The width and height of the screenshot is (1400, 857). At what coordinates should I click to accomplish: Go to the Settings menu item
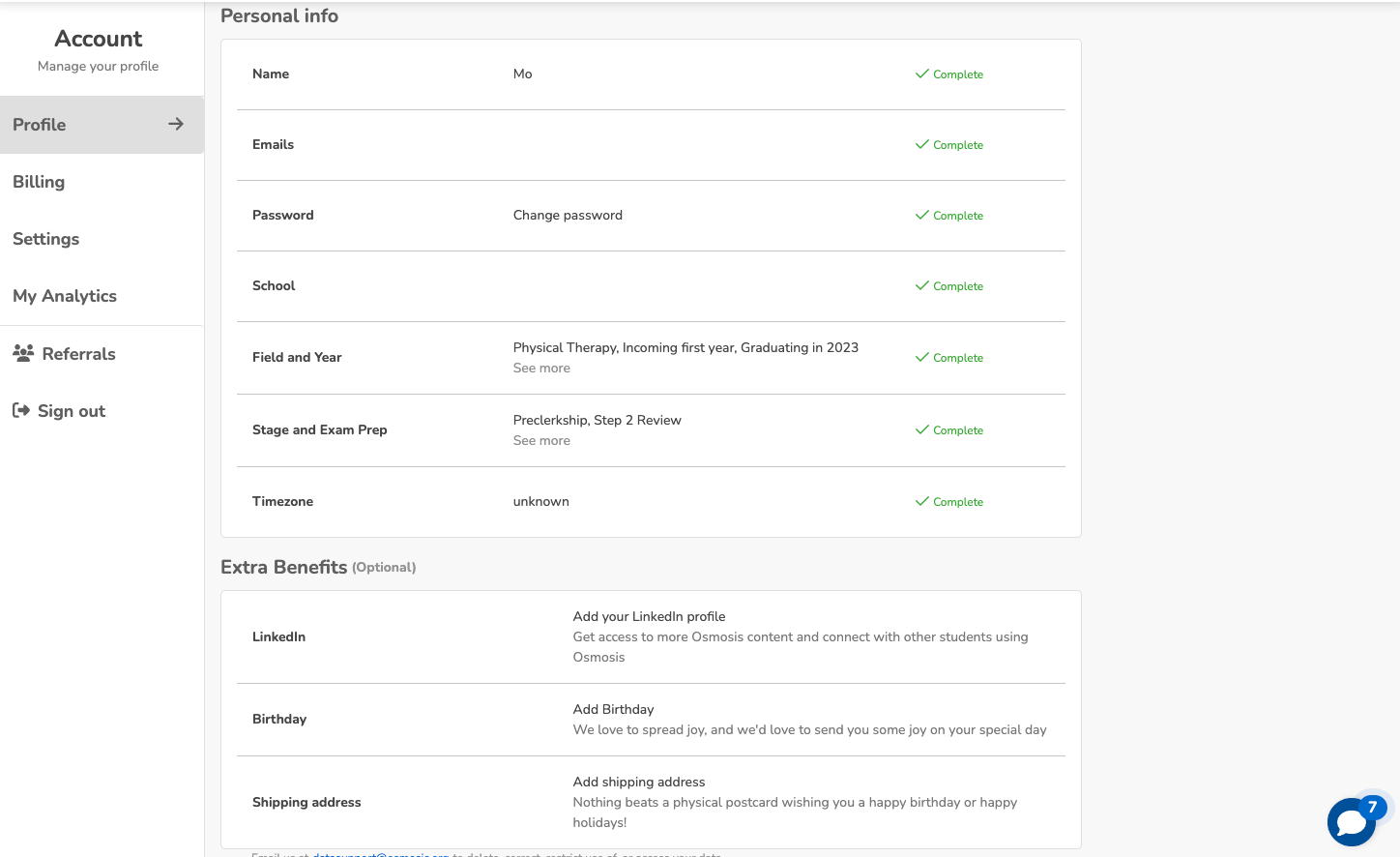(46, 239)
